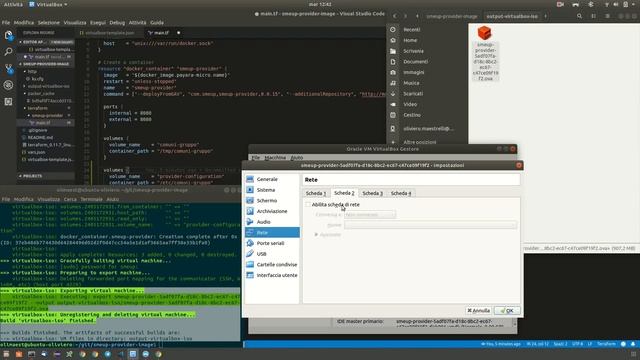Image resolution: width=640 pixels, height=360 pixels.
Task: Open Scaricati in file manager sidebar
Action: click(x=427, y=93)
